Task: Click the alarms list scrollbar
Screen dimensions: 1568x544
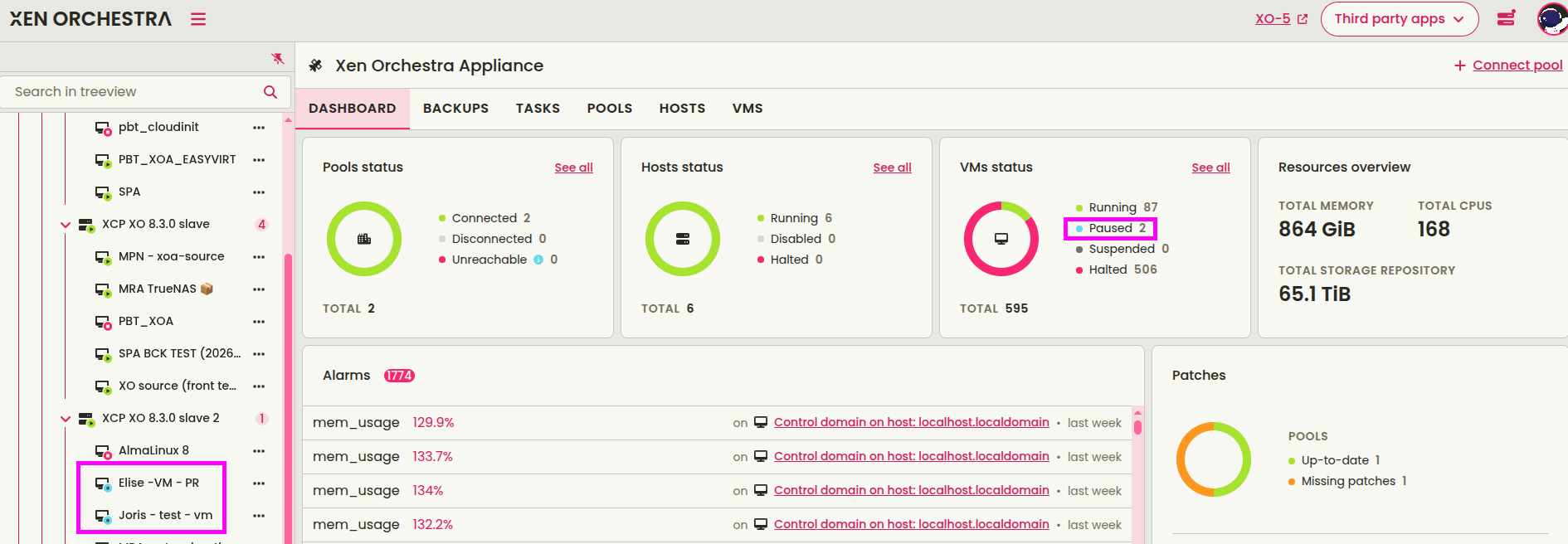Action: [x=1137, y=427]
